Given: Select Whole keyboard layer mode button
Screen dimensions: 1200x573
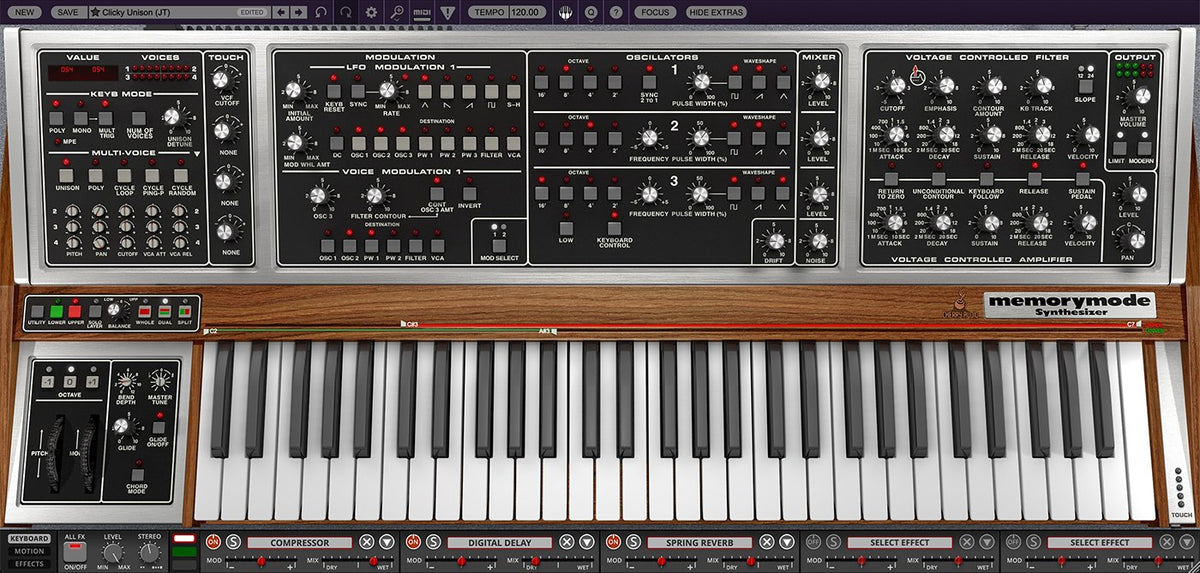Looking at the screenshot, I should tap(144, 311).
